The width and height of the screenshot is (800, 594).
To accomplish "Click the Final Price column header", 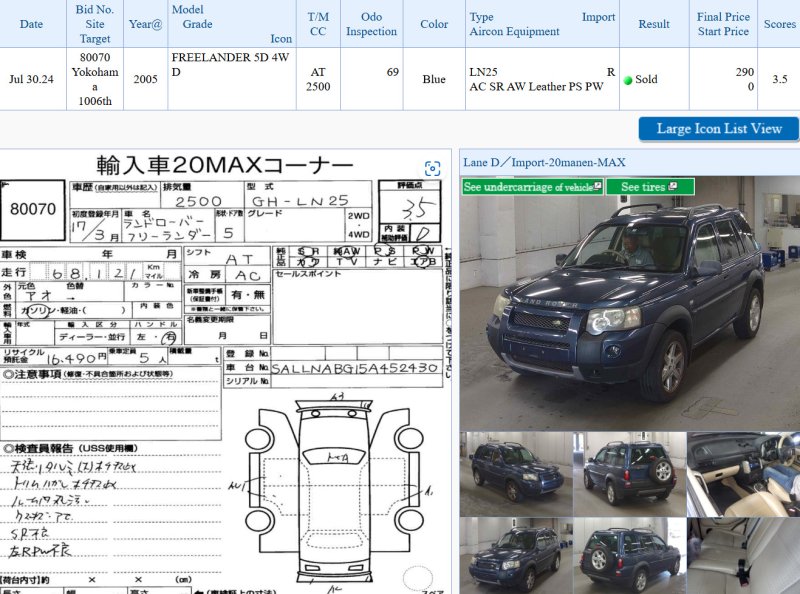I will [x=723, y=24].
